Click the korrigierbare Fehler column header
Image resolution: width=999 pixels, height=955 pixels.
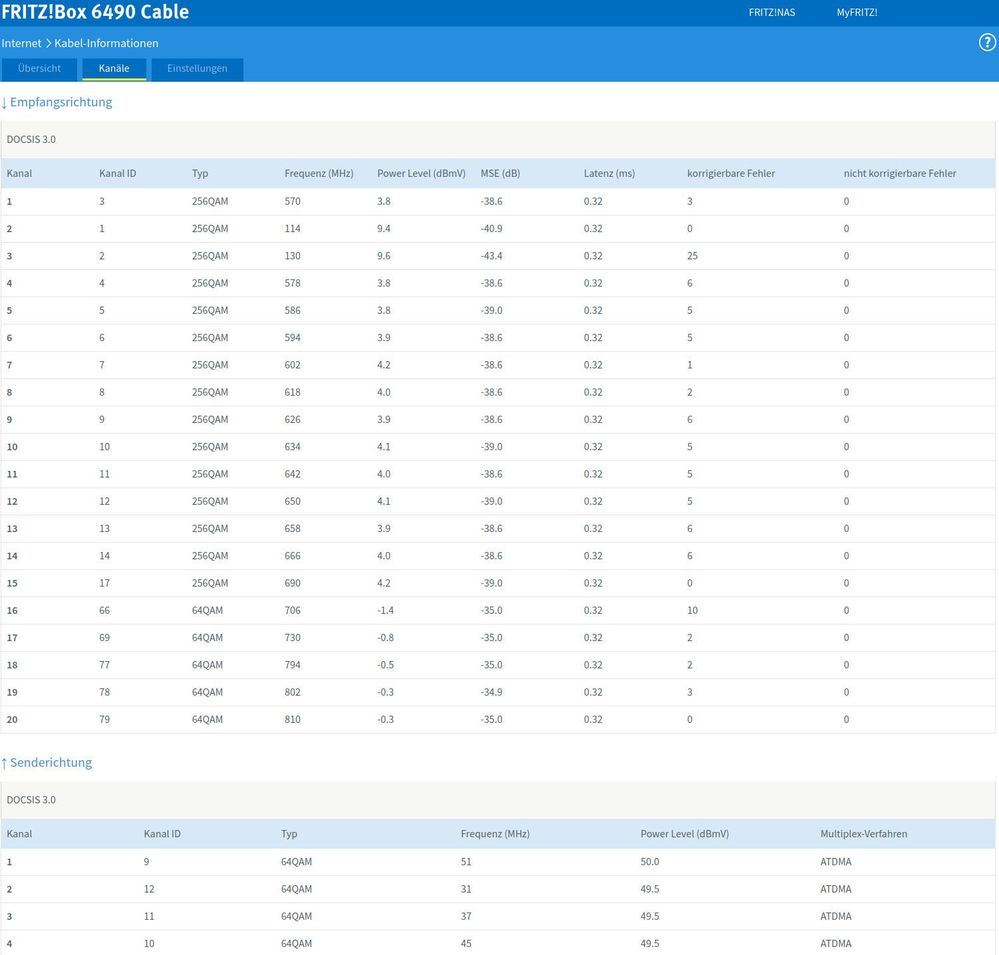730,173
